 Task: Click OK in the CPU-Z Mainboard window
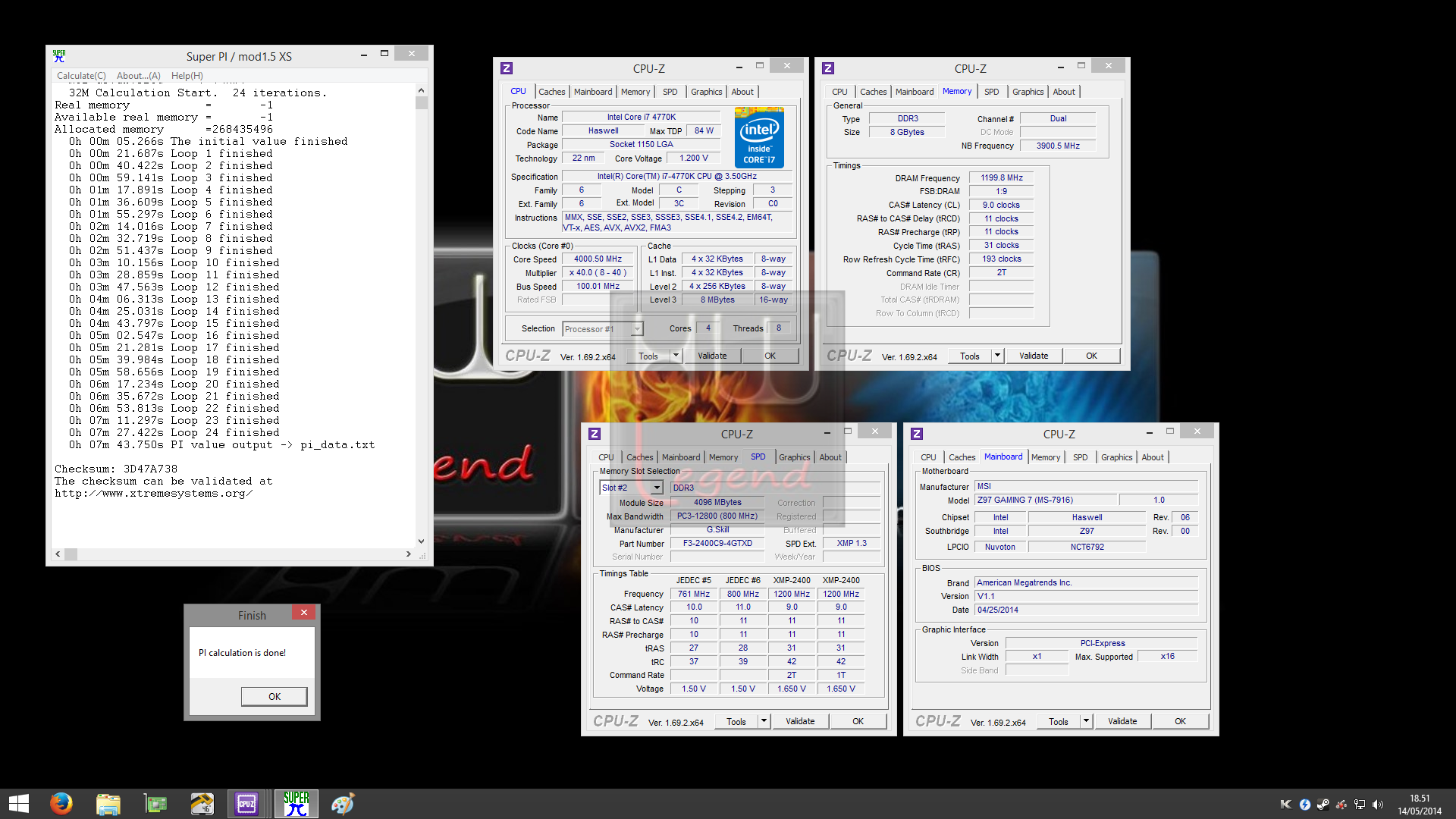[1181, 721]
